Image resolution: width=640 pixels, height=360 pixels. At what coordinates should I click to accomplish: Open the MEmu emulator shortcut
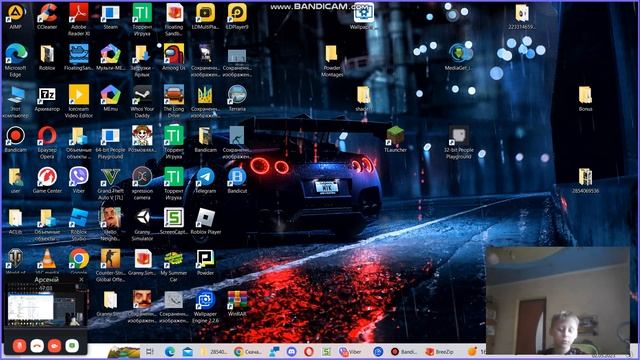[x=110, y=95]
